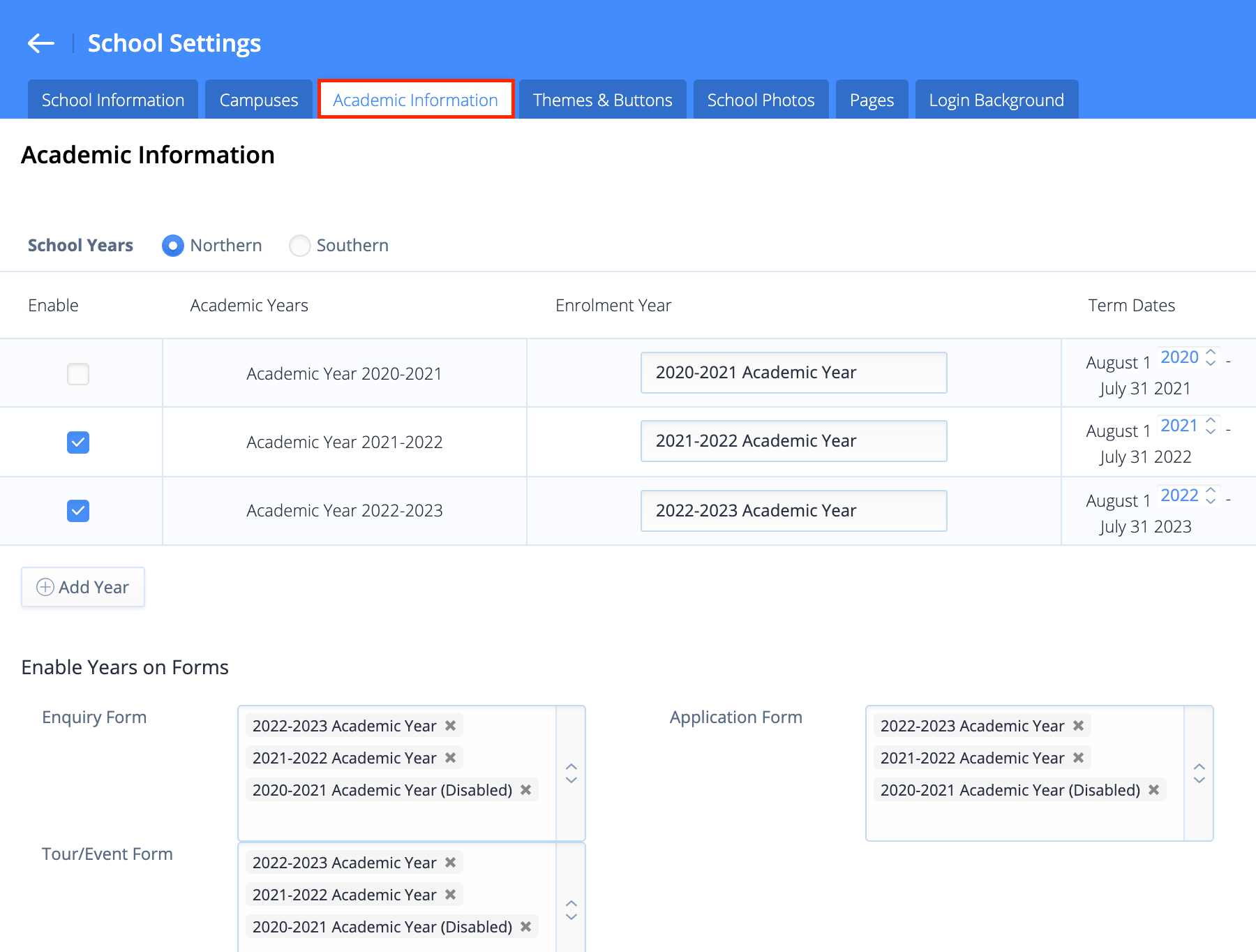Expand the Enquiry Form years dropdown arrows
This screenshot has width=1256, height=952.
click(x=571, y=773)
